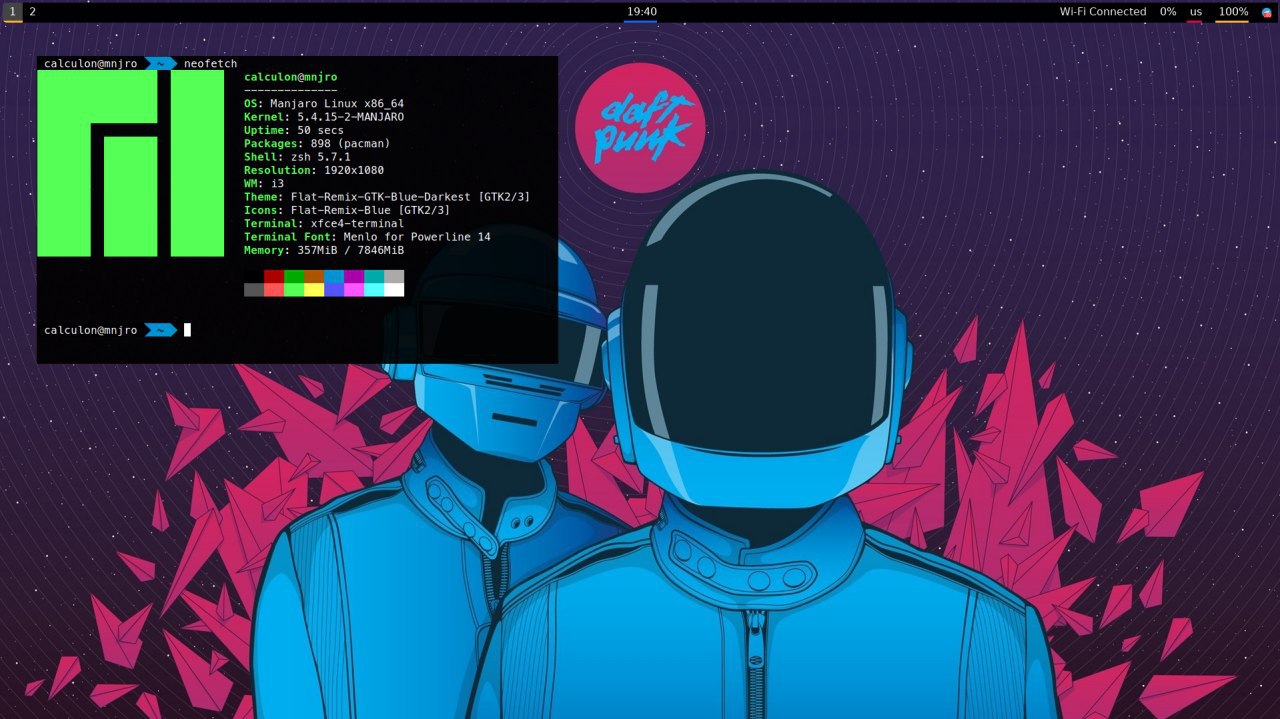
Task: Click the Memory: 357MiB / 7846MiB line
Action: point(324,250)
